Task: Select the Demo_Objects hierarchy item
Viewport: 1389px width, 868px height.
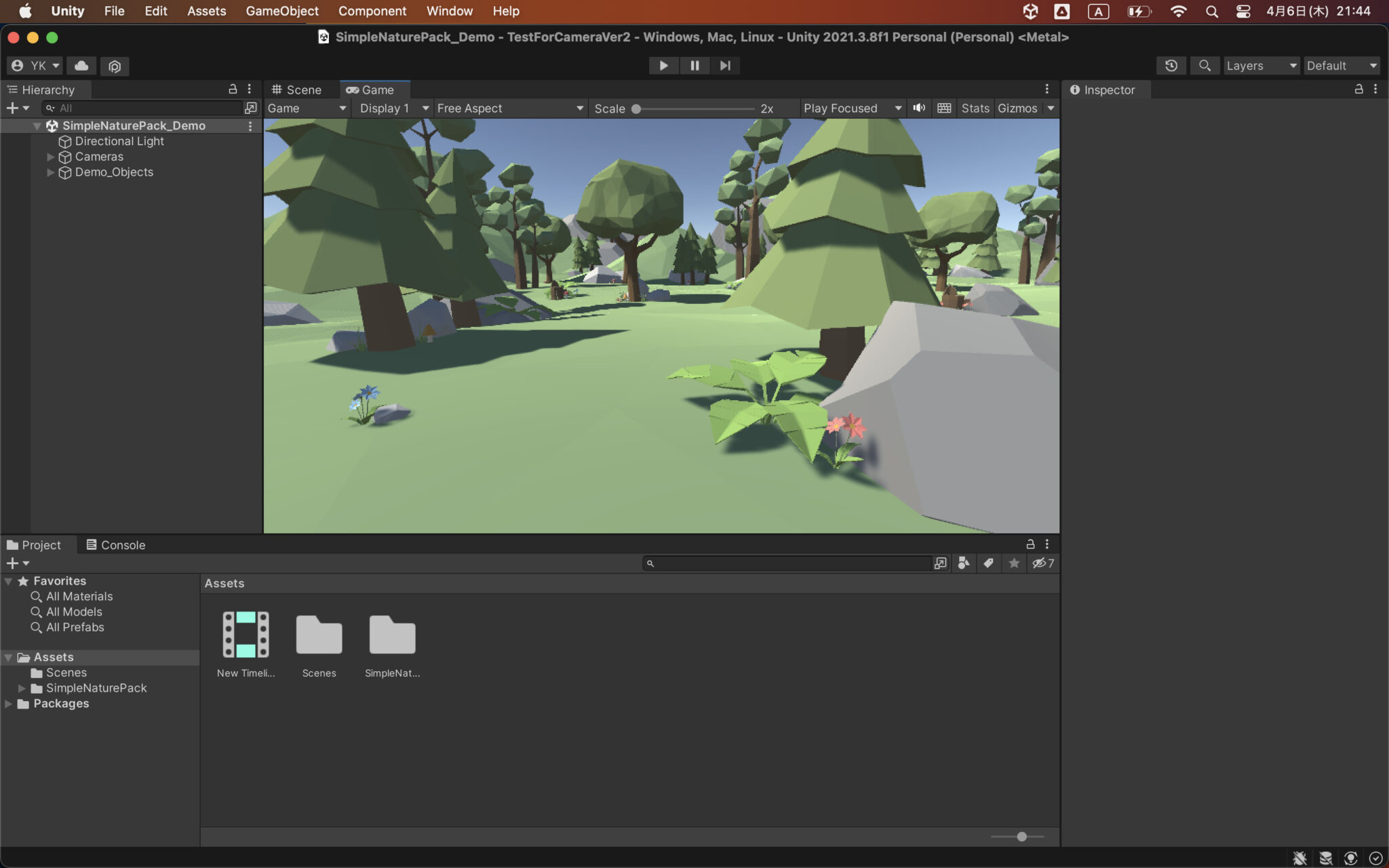Action: coord(113,172)
